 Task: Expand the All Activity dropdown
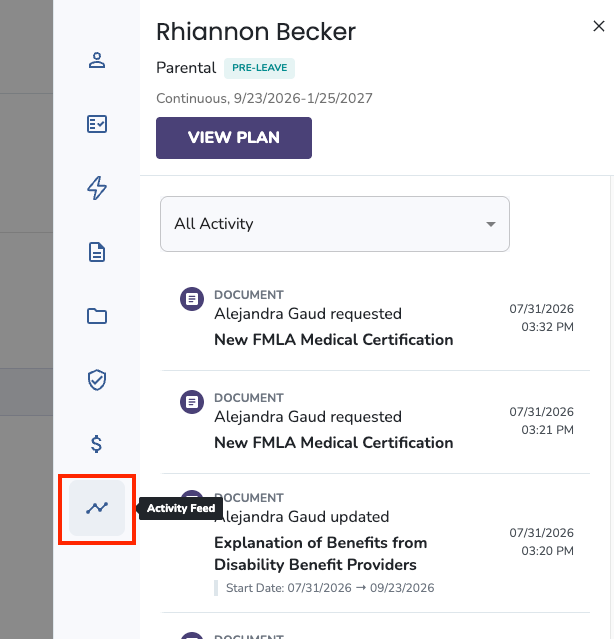tap(335, 224)
